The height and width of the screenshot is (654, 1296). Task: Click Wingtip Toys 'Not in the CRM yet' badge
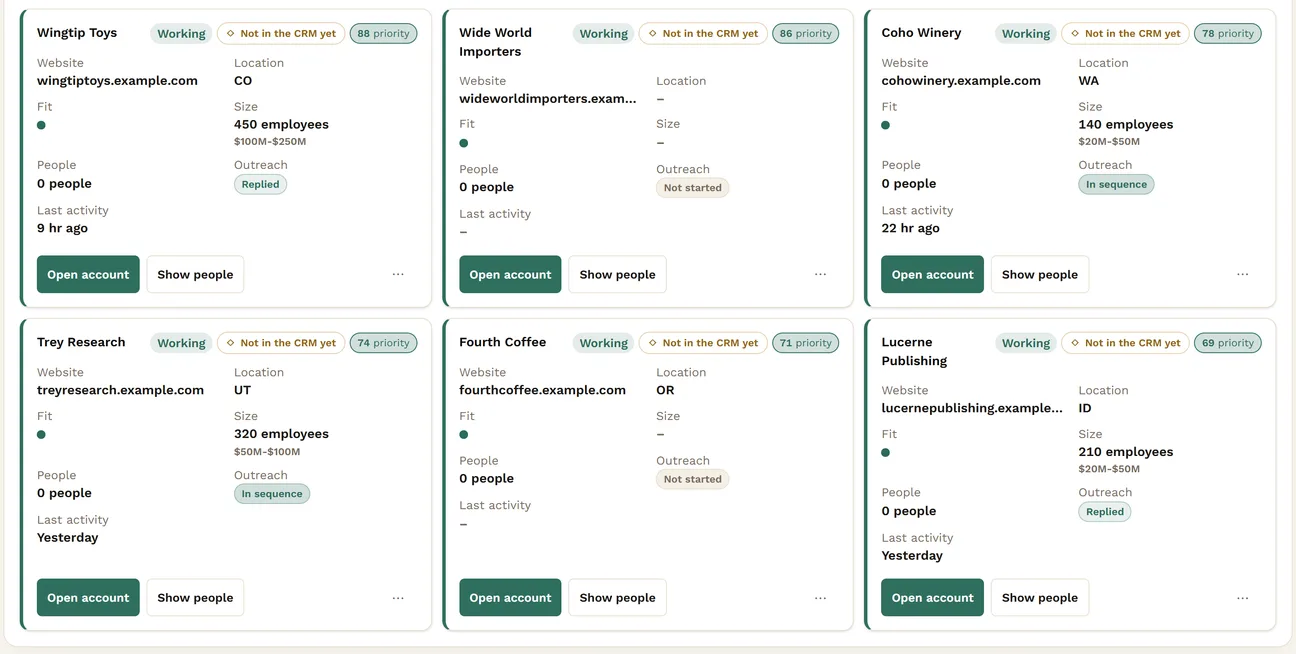281,33
